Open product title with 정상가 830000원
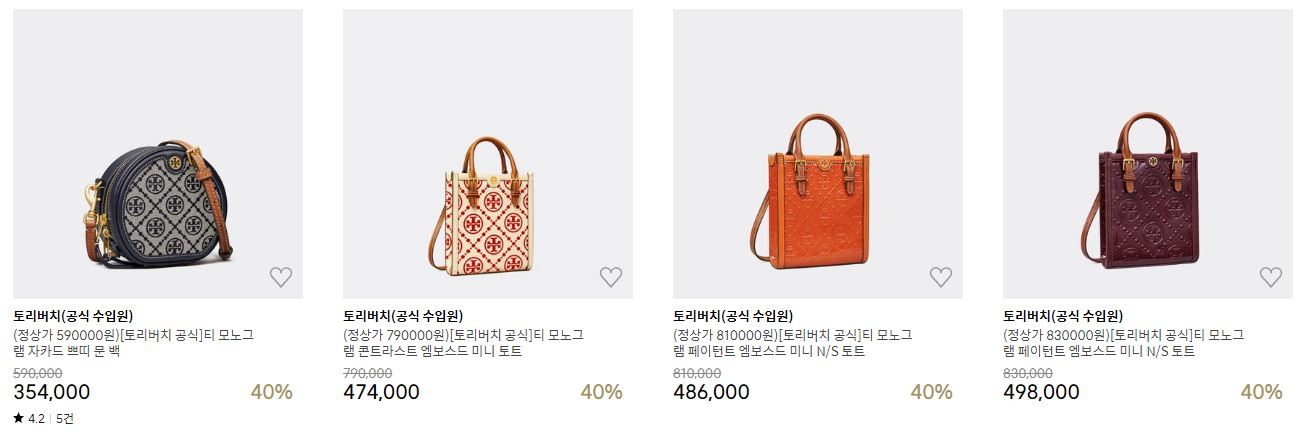The height and width of the screenshot is (448, 1304). coord(1124,343)
